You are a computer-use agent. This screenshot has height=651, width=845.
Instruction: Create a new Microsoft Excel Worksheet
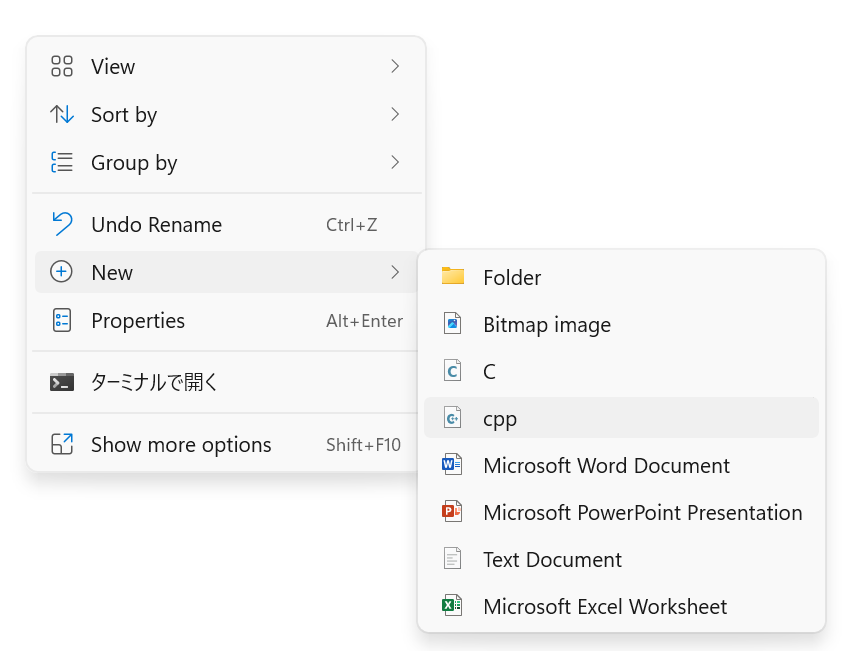click(x=604, y=606)
